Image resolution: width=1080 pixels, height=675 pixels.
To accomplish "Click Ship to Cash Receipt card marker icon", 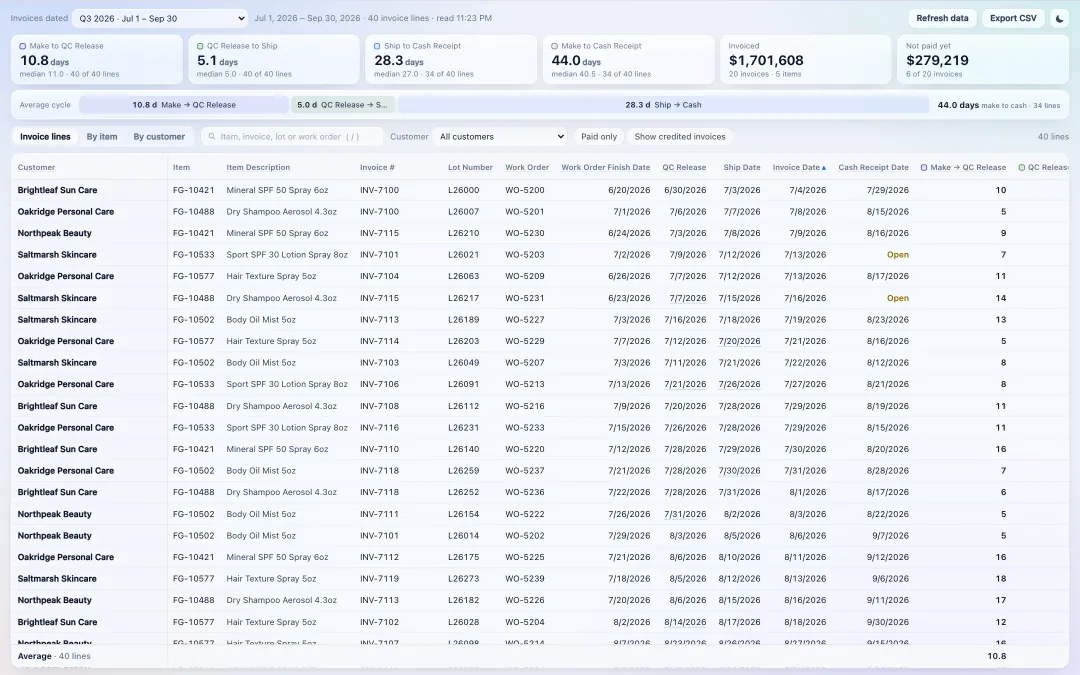I will tap(377, 46).
